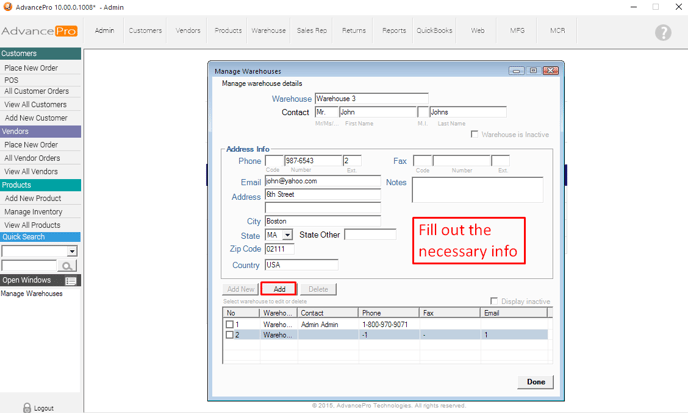688x413 pixels.
Task: Open the QuickBooks menu
Action: pyautogui.click(x=434, y=31)
